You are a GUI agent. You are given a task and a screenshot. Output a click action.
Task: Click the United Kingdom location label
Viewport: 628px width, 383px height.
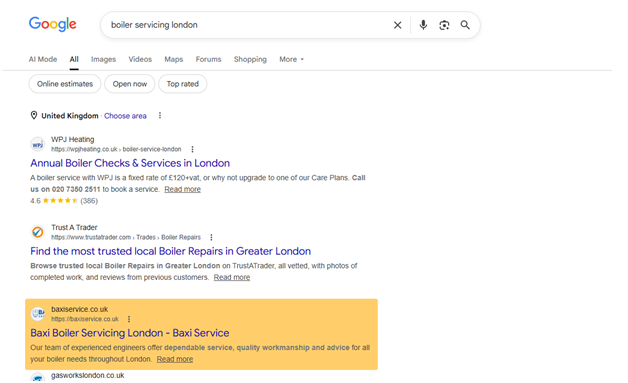click(x=70, y=116)
